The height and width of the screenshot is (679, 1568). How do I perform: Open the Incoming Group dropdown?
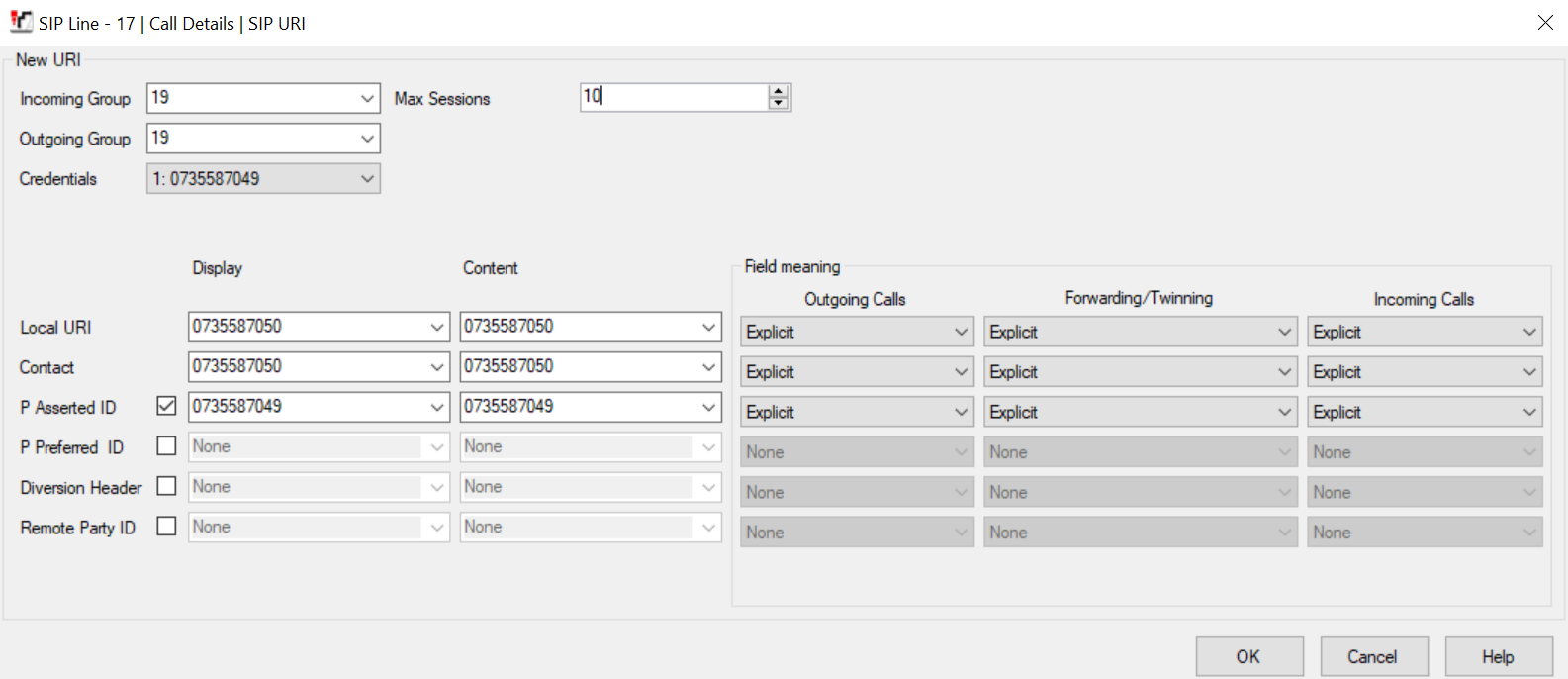[367, 98]
